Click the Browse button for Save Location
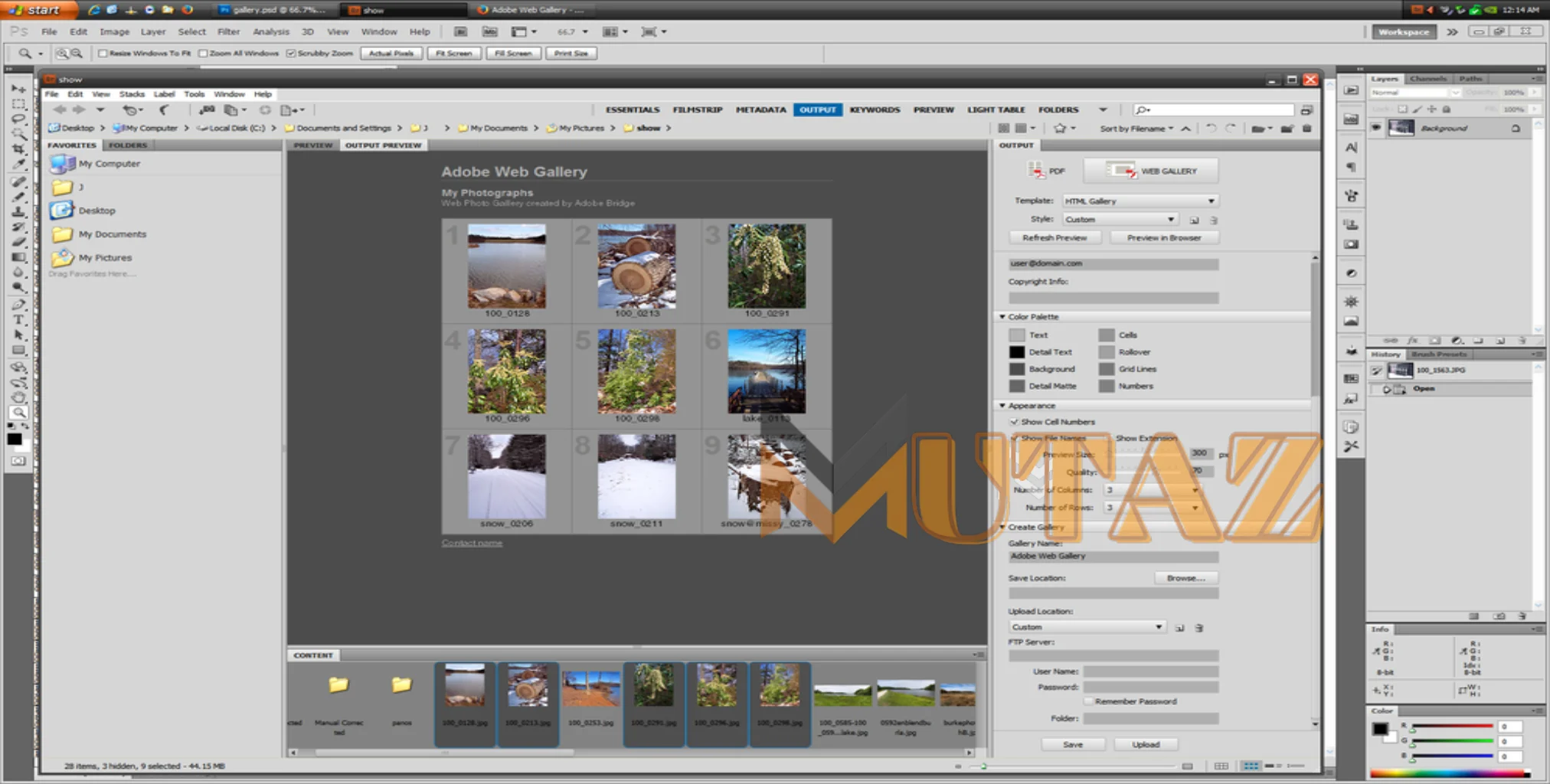The width and height of the screenshot is (1550, 784). (1185, 578)
